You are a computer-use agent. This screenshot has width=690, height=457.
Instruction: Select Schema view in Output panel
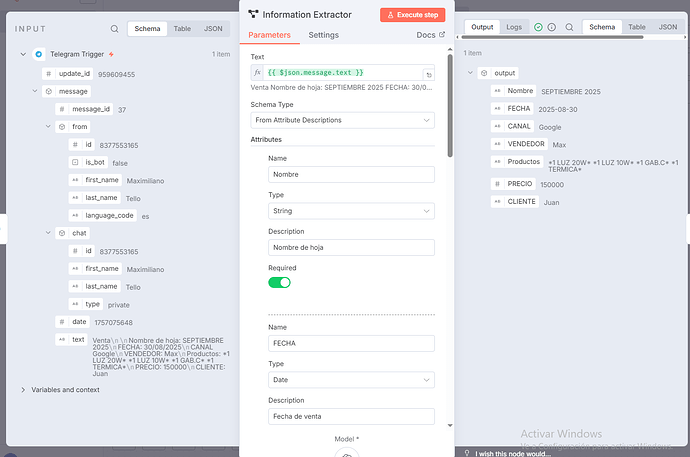[602, 27]
